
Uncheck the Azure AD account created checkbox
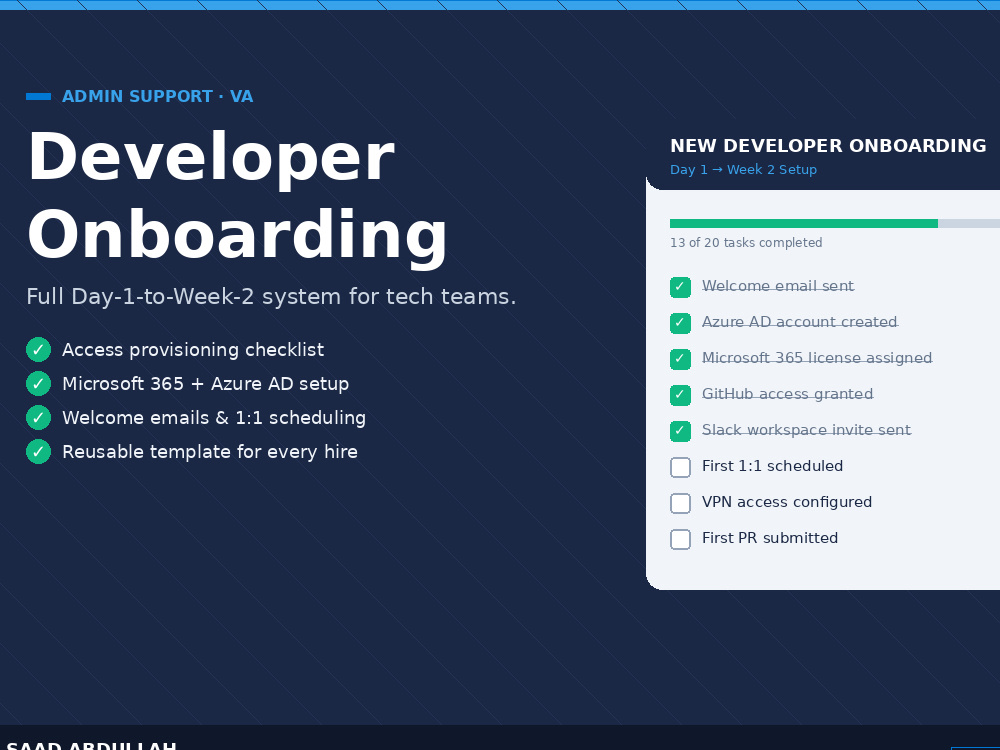click(x=680, y=323)
